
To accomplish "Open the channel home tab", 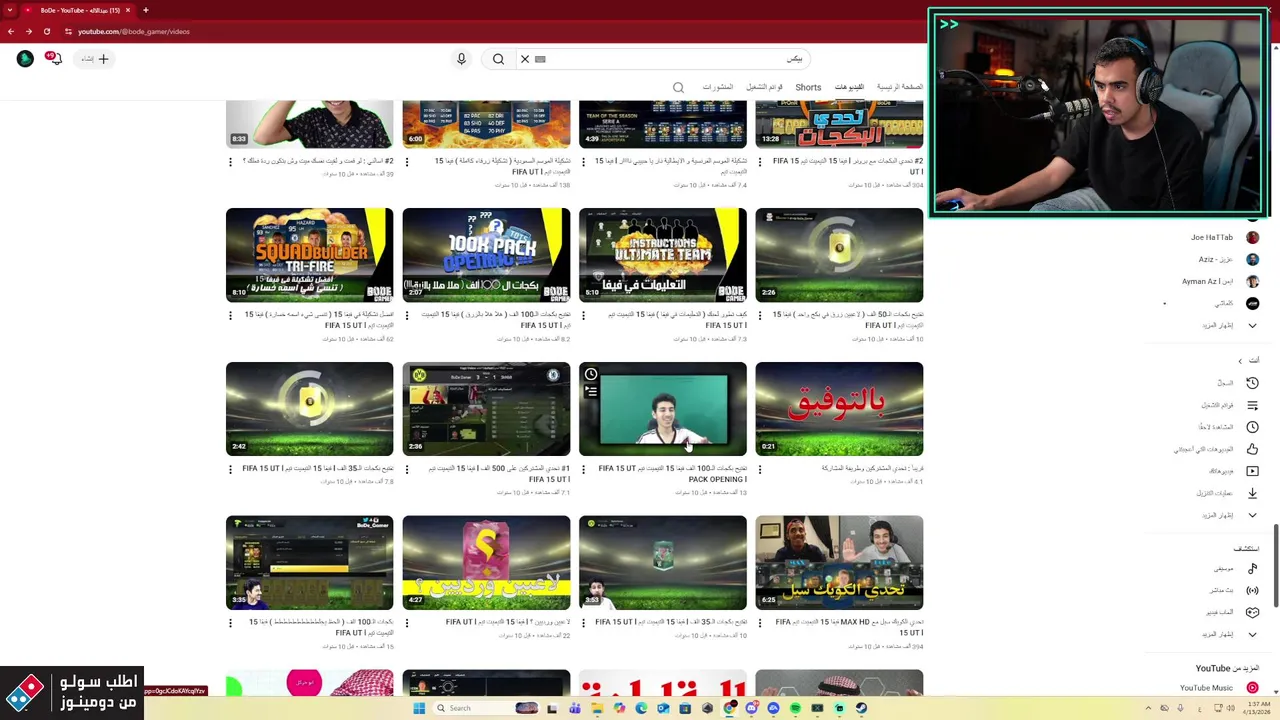I will 900,87.
